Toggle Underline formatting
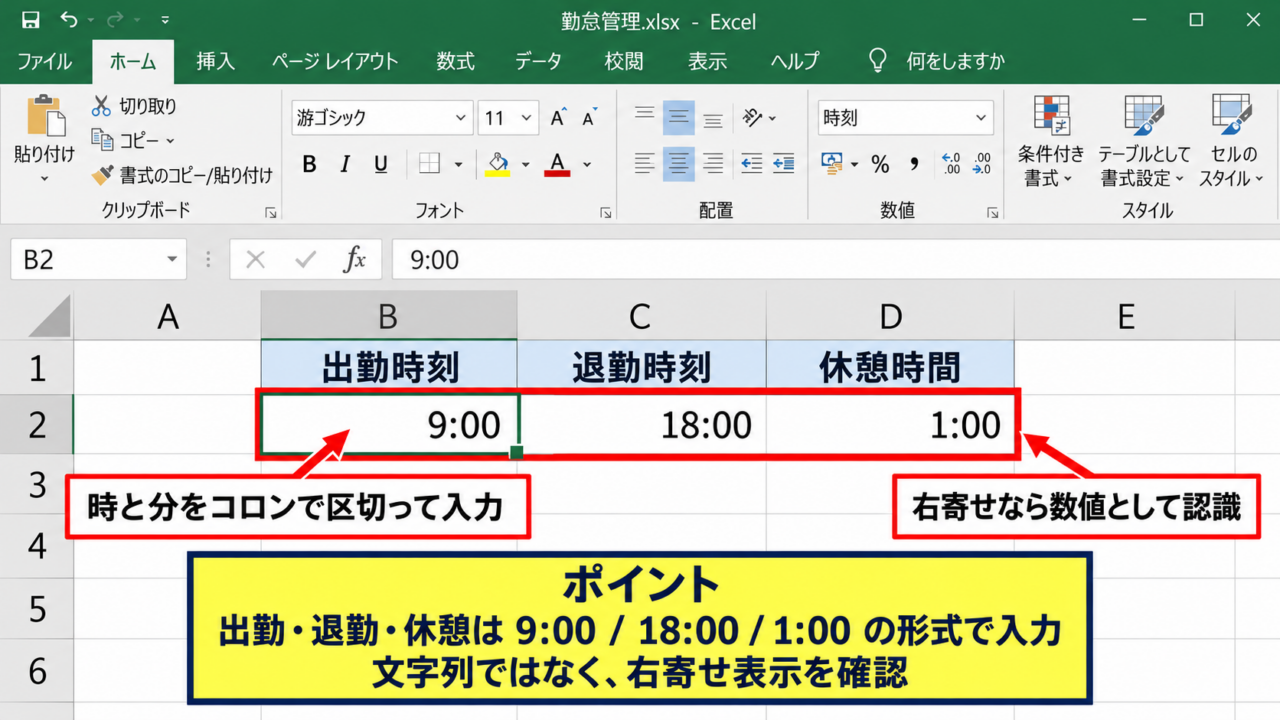This screenshot has width=1280, height=720. tap(380, 164)
